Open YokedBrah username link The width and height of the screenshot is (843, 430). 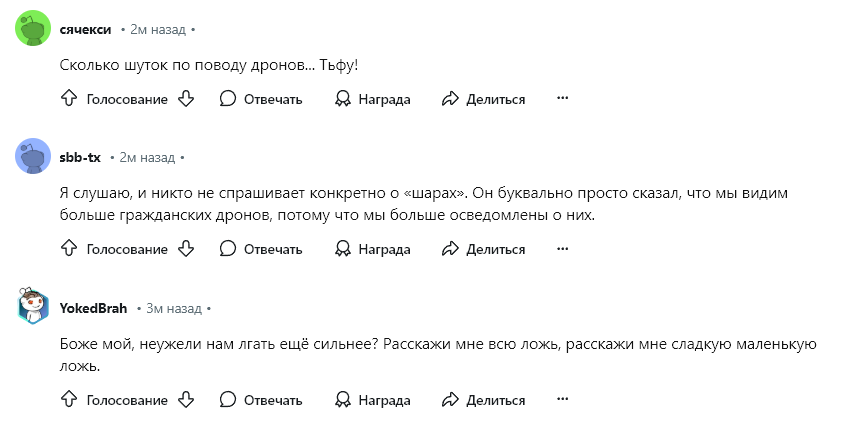point(94,309)
